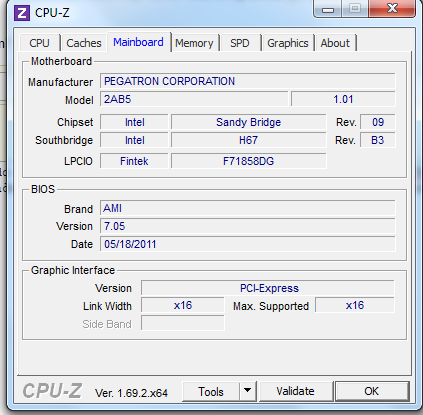Open the SPD tab
This screenshot has width=423, height=415.
(240, 43)
